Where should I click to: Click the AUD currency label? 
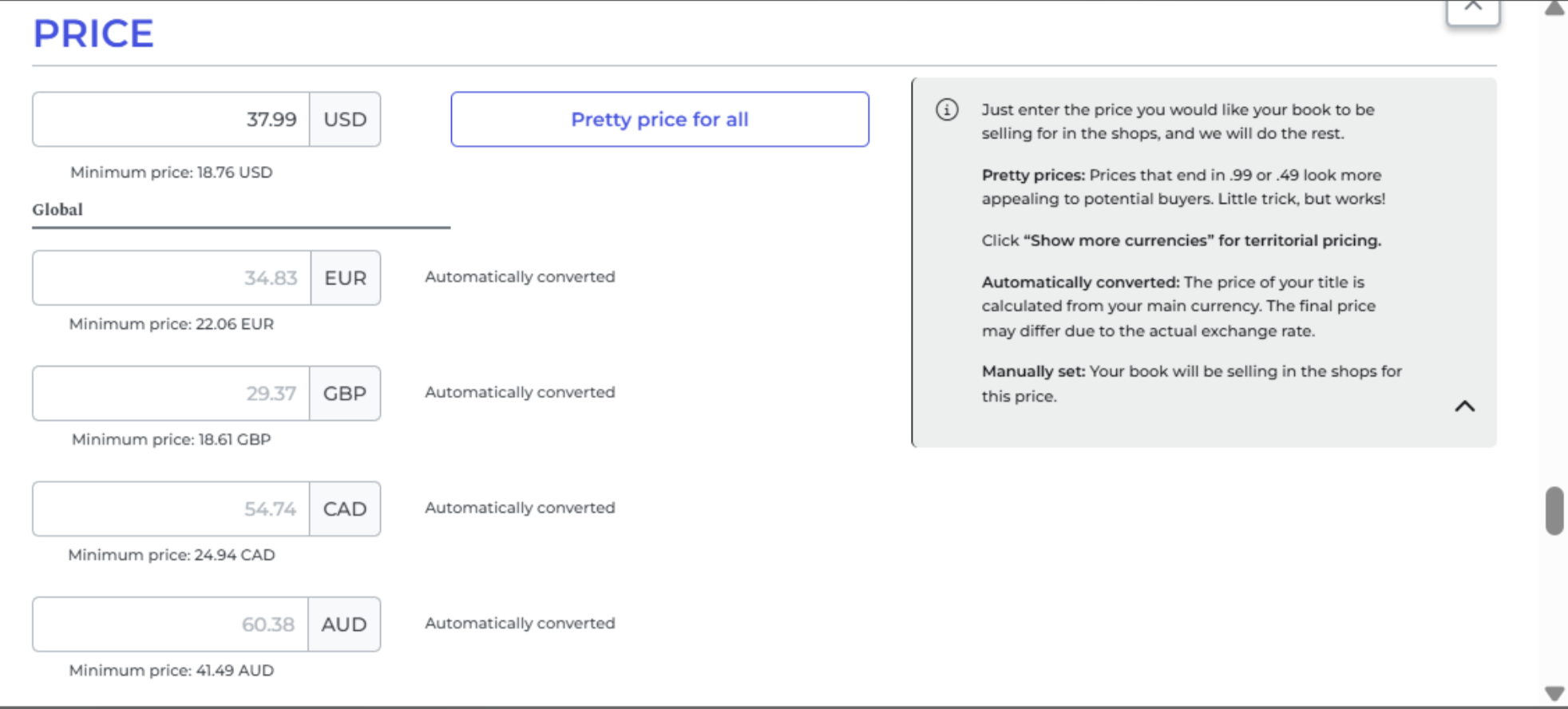[x=344, y=624]
